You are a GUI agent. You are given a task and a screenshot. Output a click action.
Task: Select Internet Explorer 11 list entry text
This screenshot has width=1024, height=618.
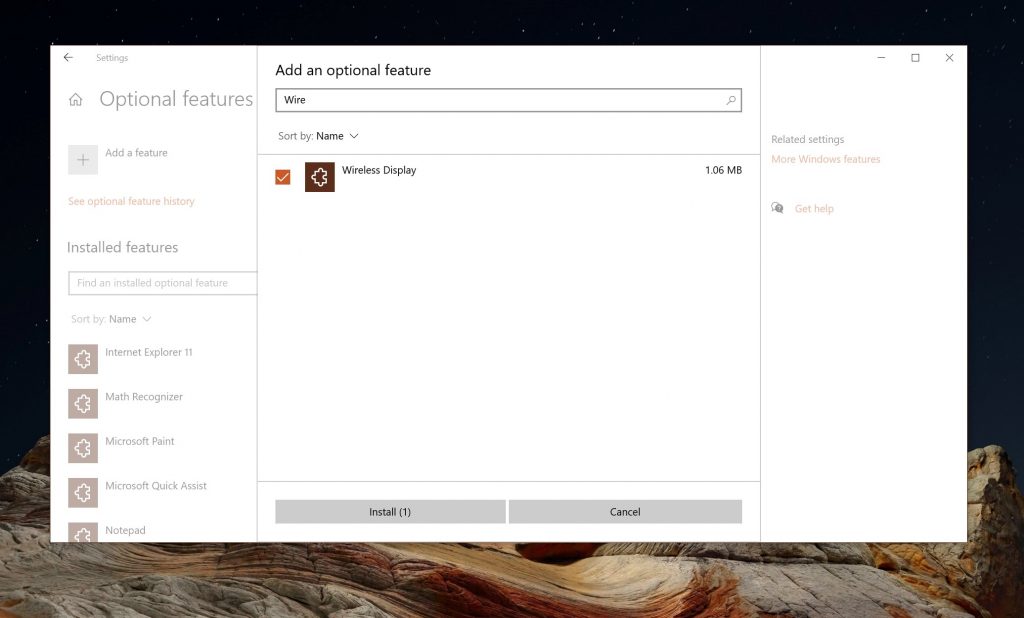point(149,352)
